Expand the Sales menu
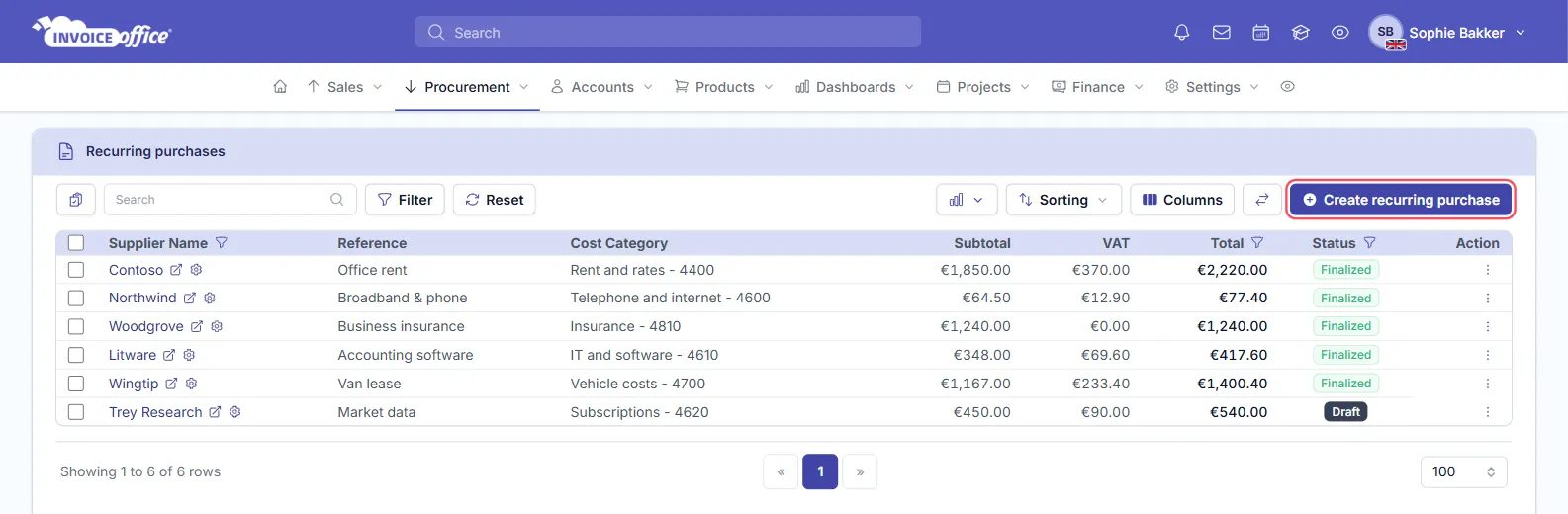Viewport: 1568px width, 514px height. 344,87
